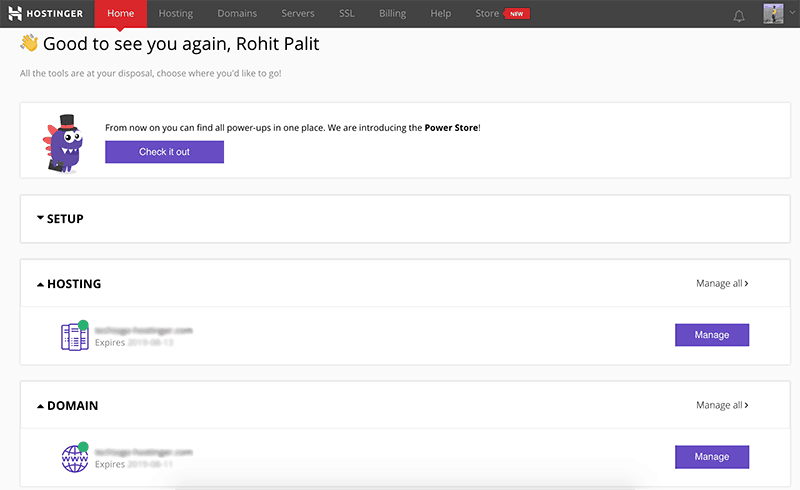800x490 pixels.
Task: Collapse the DOMAIN section
Action: click(67, 406)
